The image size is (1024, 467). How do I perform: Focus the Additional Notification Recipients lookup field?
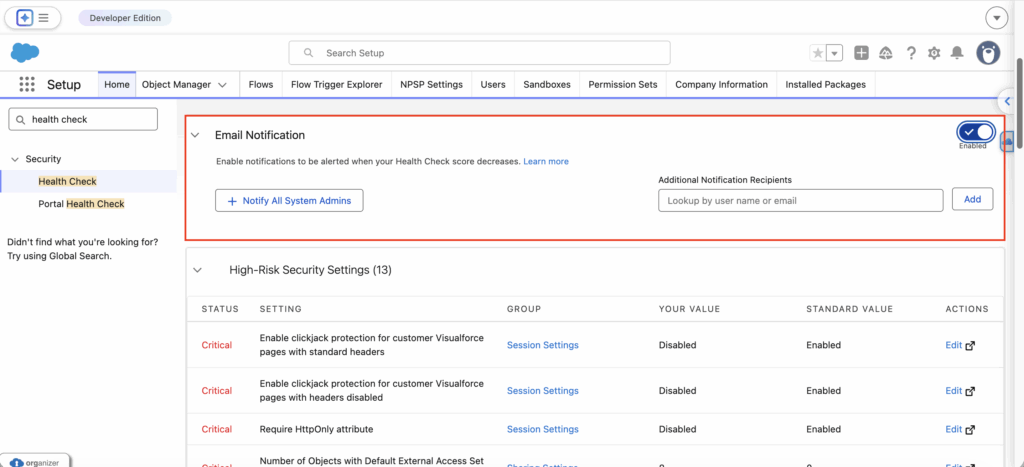[801, 201]
